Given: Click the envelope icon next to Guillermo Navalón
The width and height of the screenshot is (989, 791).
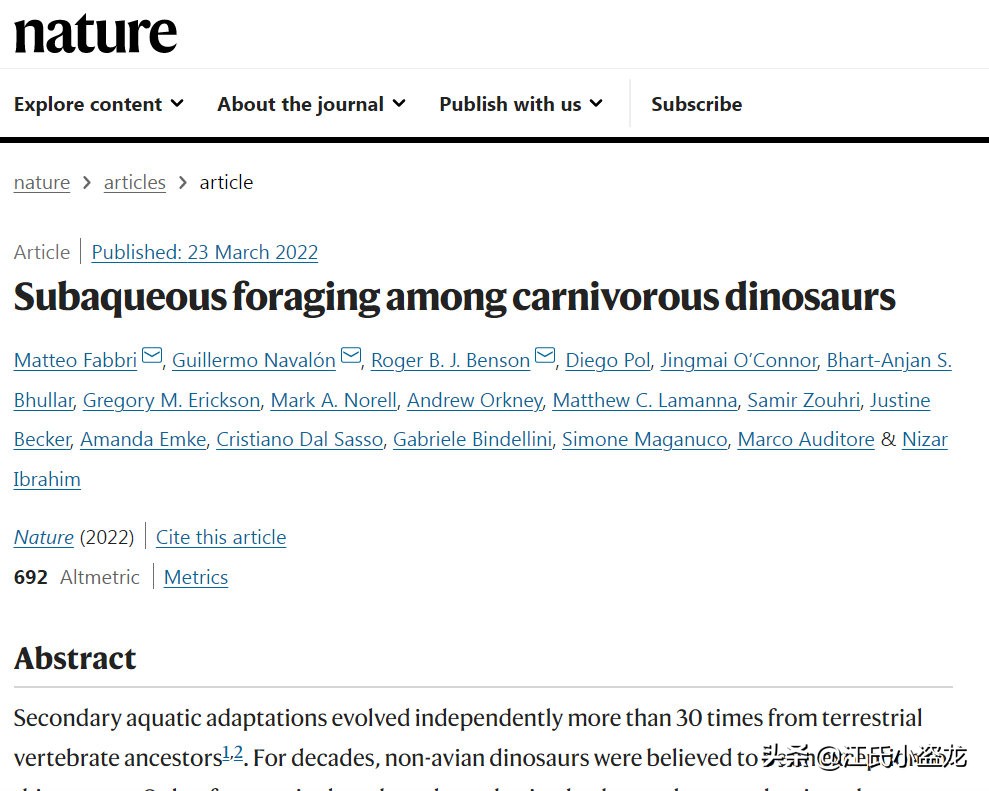Looking at the screenshot, I should coord(351,356).
